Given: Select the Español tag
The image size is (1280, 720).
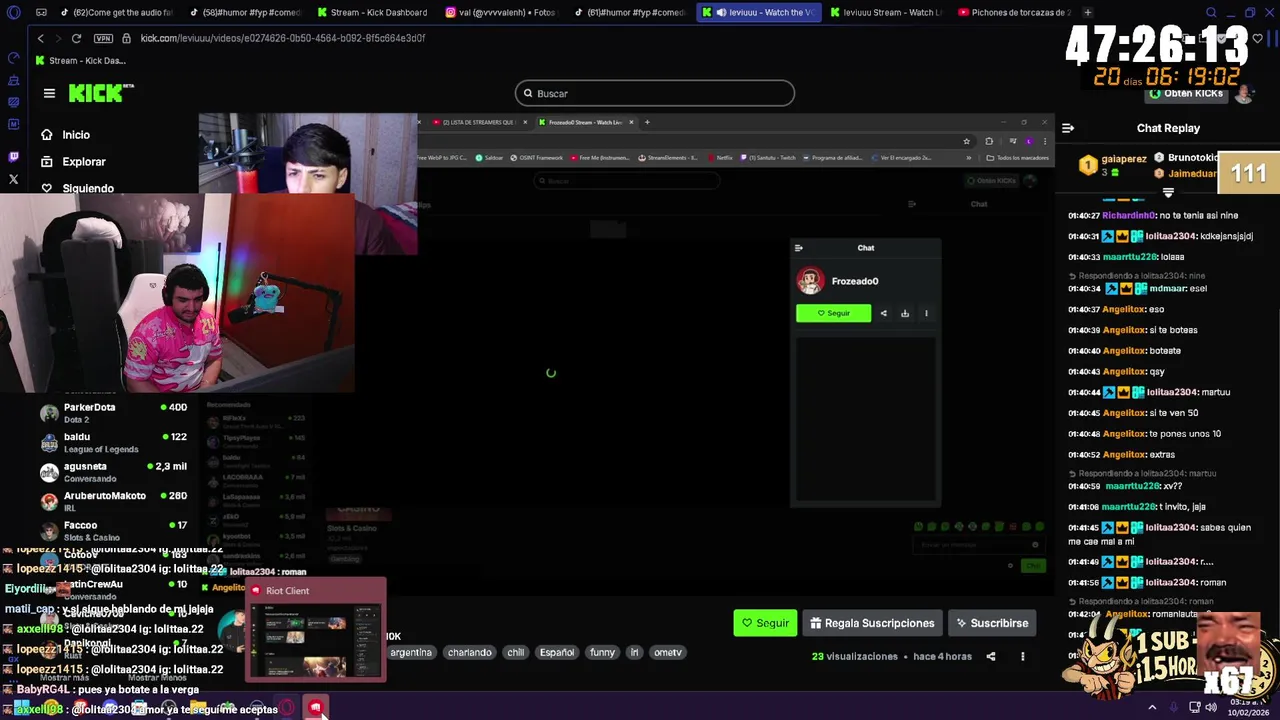Looking at the screenshot, I should point(557,652).
